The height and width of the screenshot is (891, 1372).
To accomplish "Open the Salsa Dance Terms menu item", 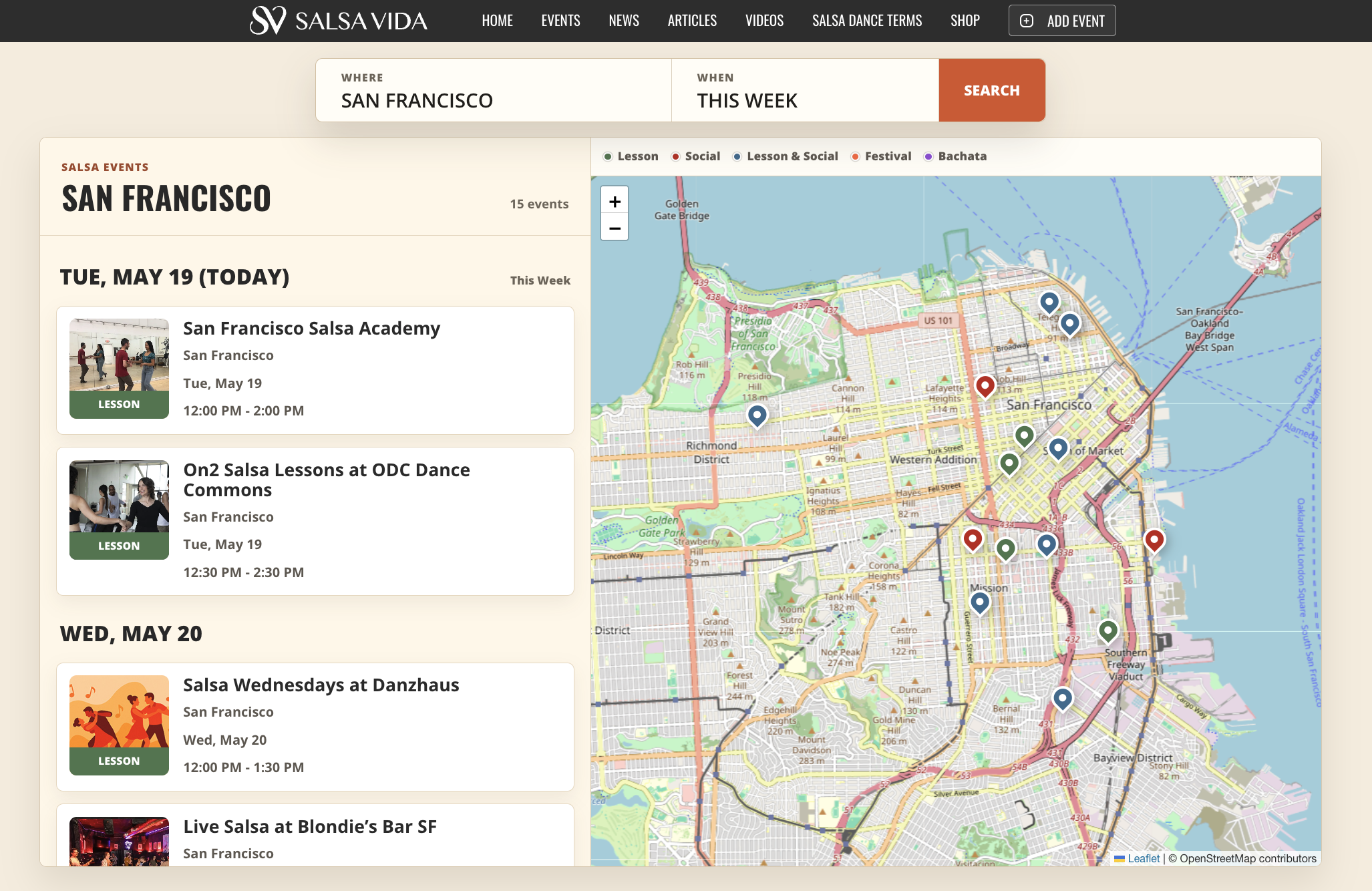I will [867, 21].
